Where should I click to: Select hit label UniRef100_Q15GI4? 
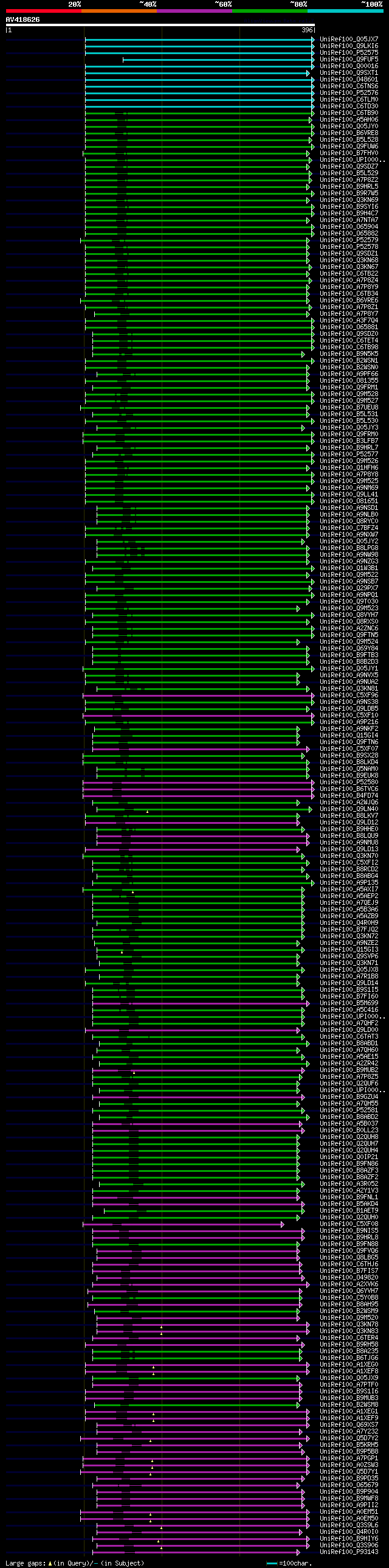[349, 736]
